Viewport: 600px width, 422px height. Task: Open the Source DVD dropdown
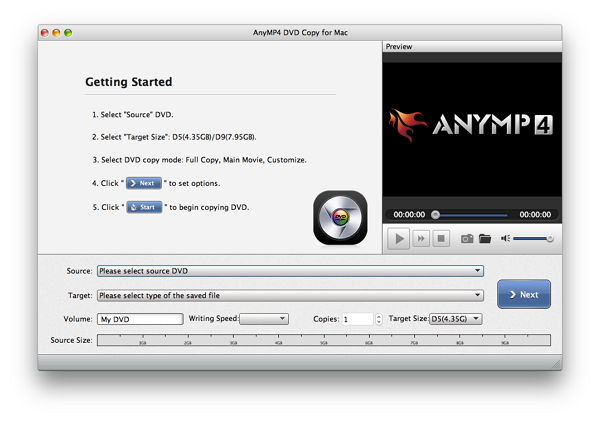(x=289, y=271)
